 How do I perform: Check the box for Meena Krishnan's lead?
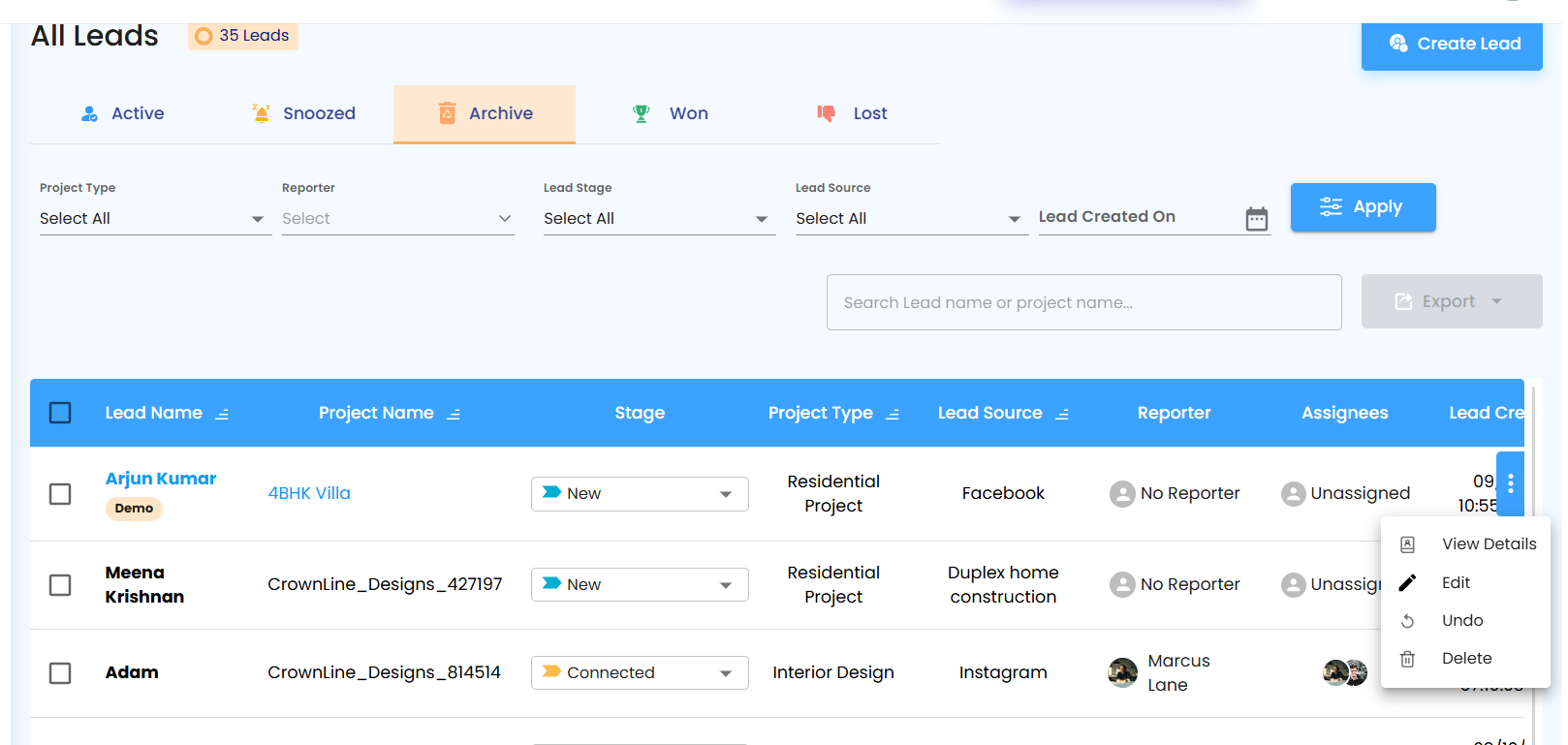60,585
